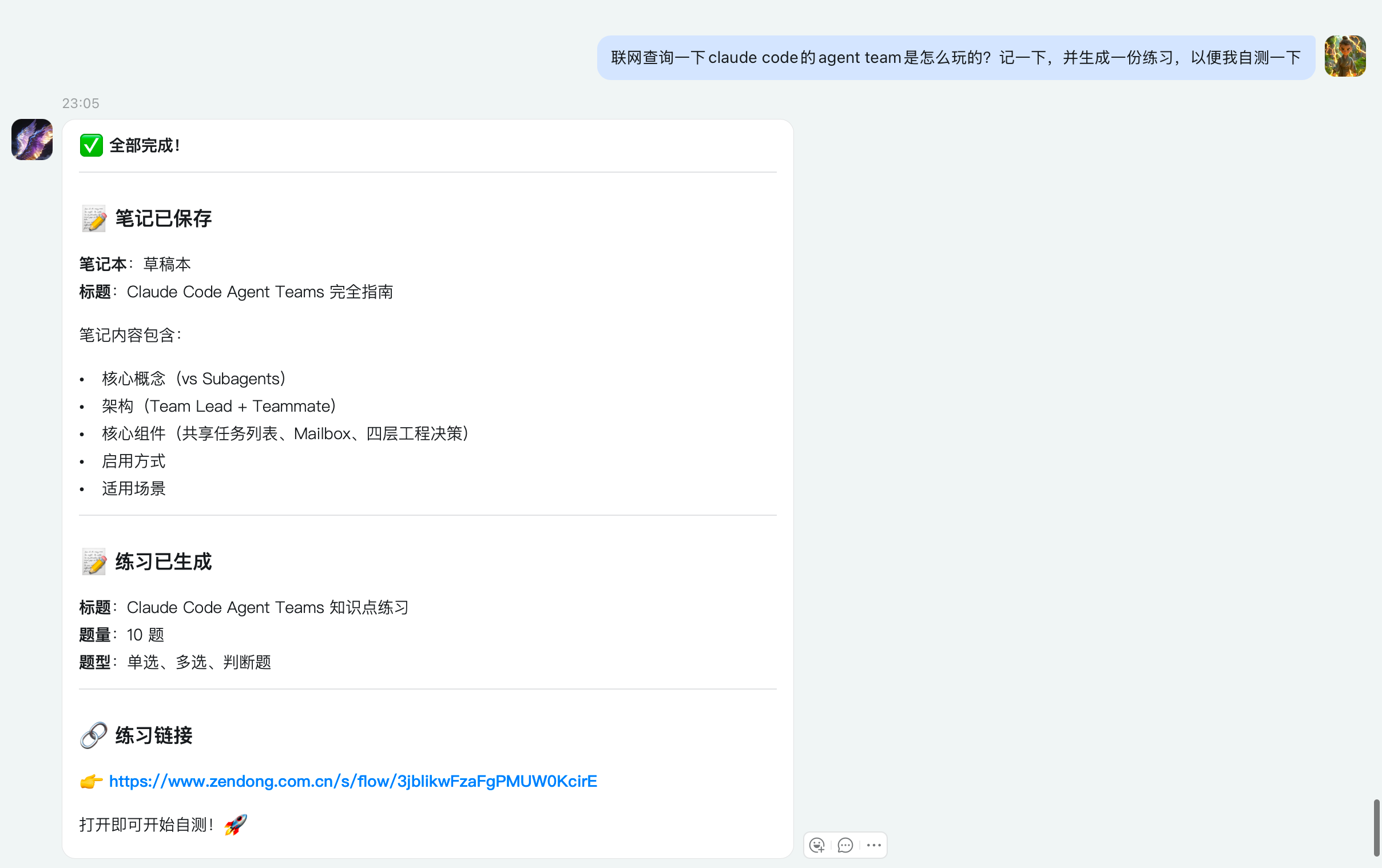Click the '笔记内容包含:' line
The height and width of the screenshot is (868, 1382).
130,335
